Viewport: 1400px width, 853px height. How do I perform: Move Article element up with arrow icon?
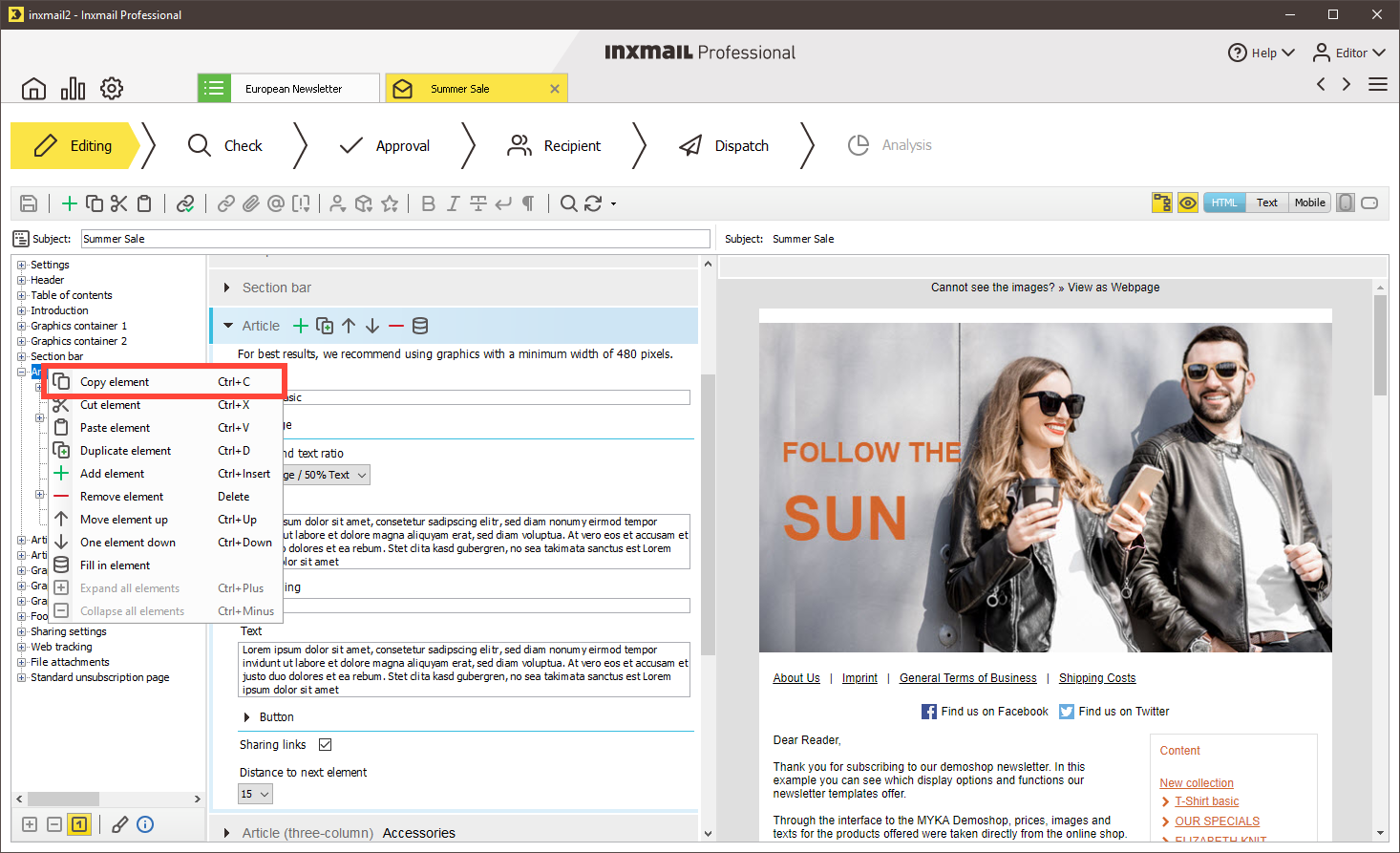(x=349, y=326)
